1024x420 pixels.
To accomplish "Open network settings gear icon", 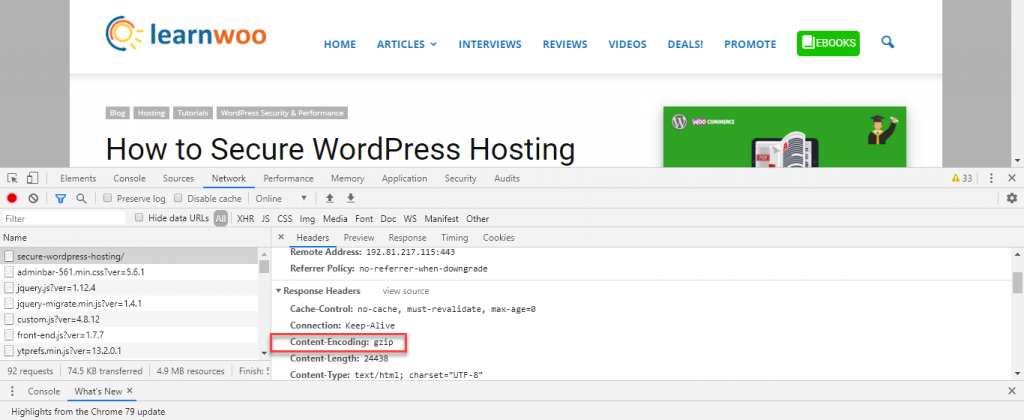I will tap(1011, 198).
